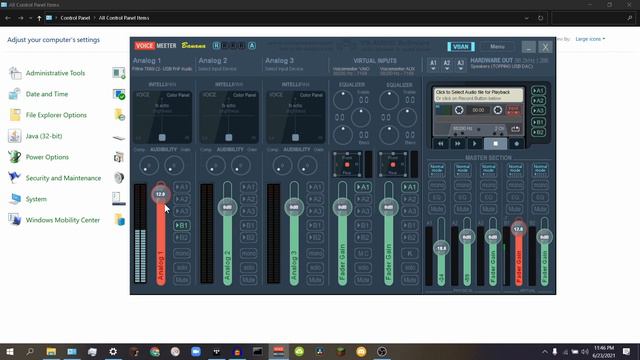Mute the Analog 1 strip

pos(182,280)
